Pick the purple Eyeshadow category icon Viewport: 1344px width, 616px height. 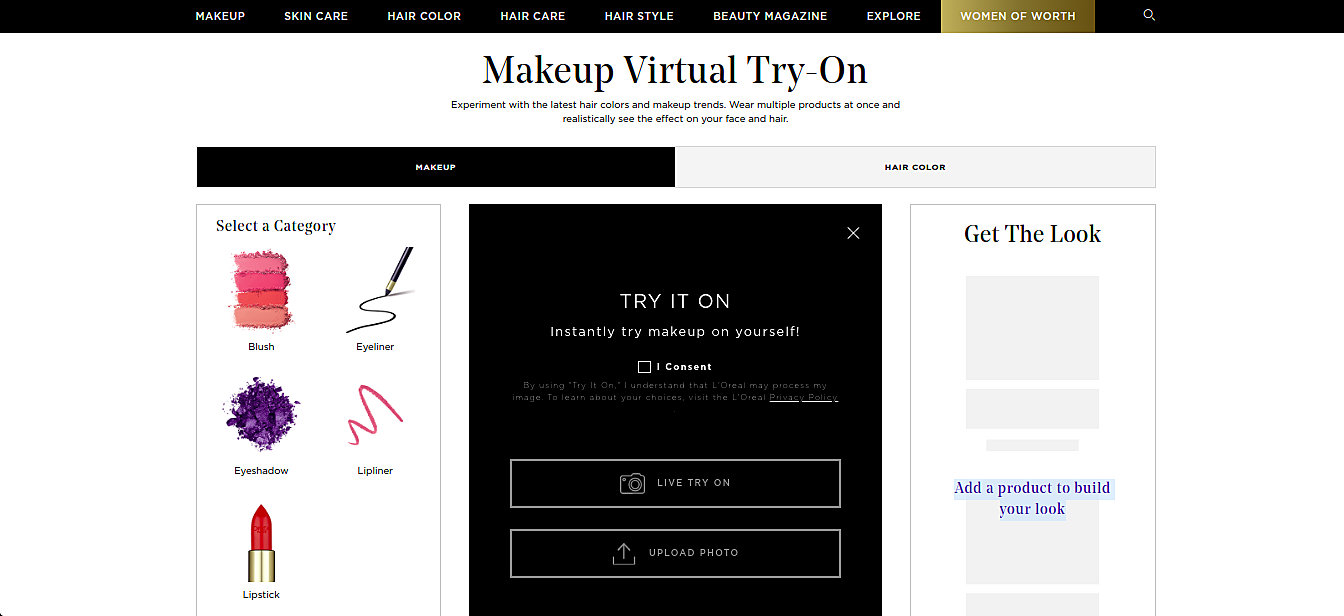[261, 415]
